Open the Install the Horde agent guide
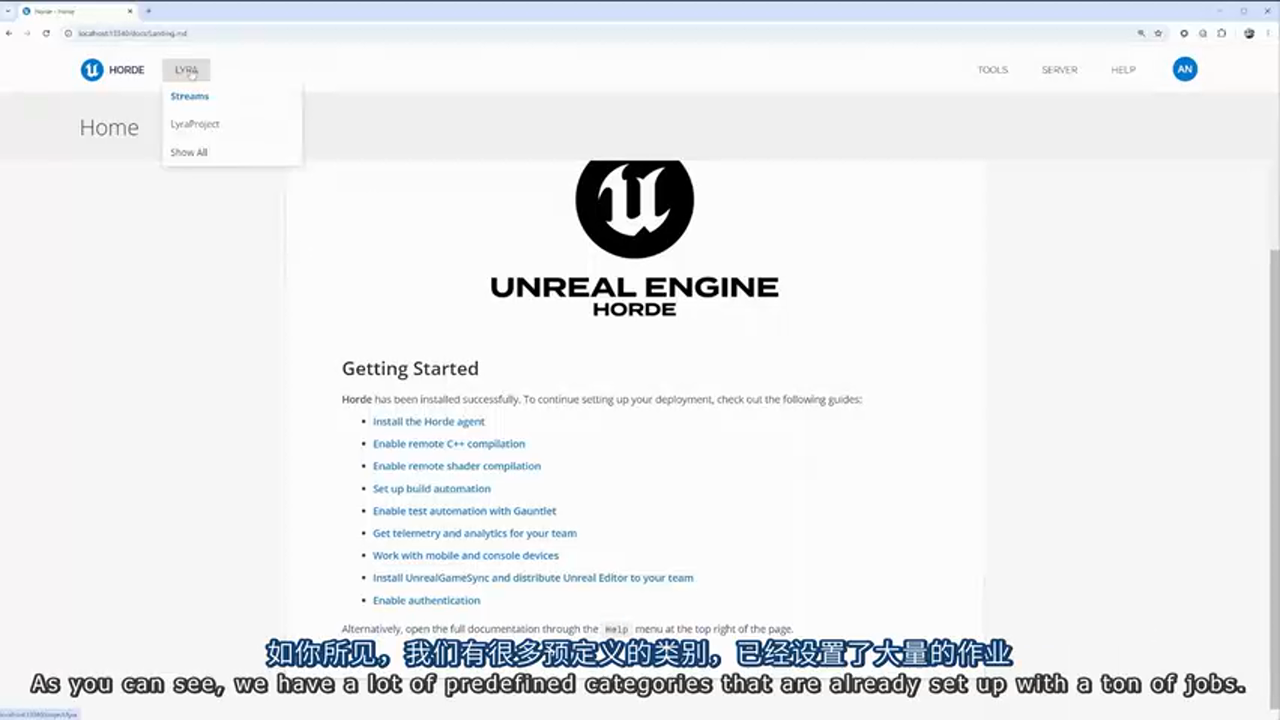Viewport: 1280px width, 720px height. coord(428,421)
